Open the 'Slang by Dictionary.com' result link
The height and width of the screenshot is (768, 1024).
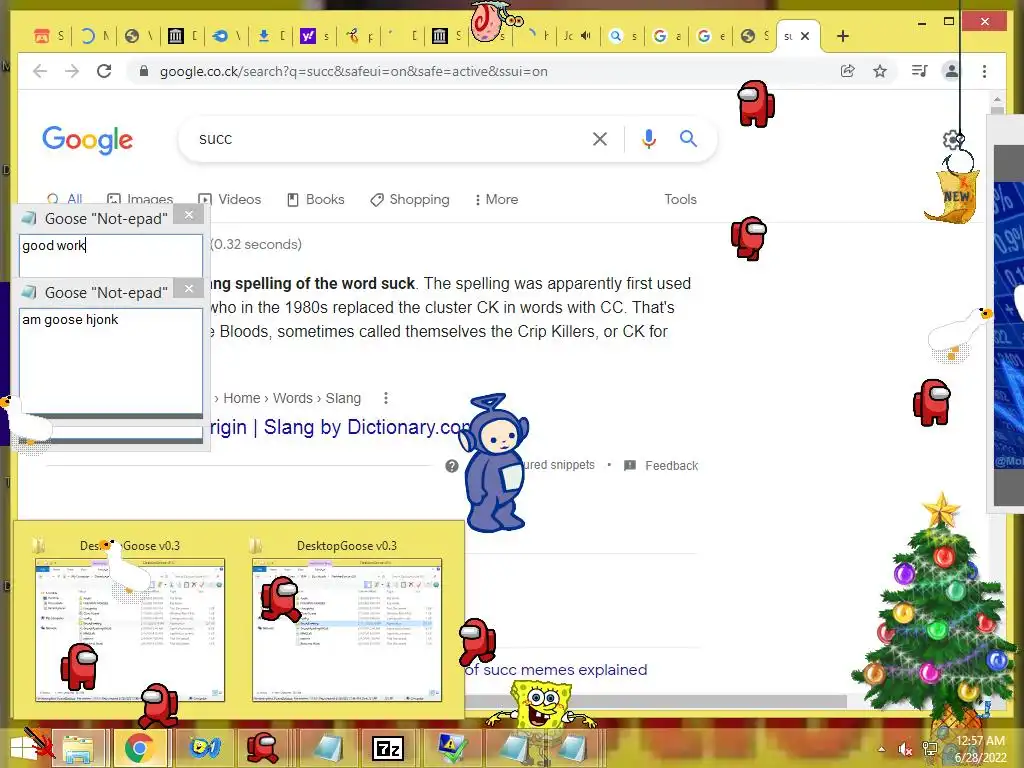tap(340, 427)
